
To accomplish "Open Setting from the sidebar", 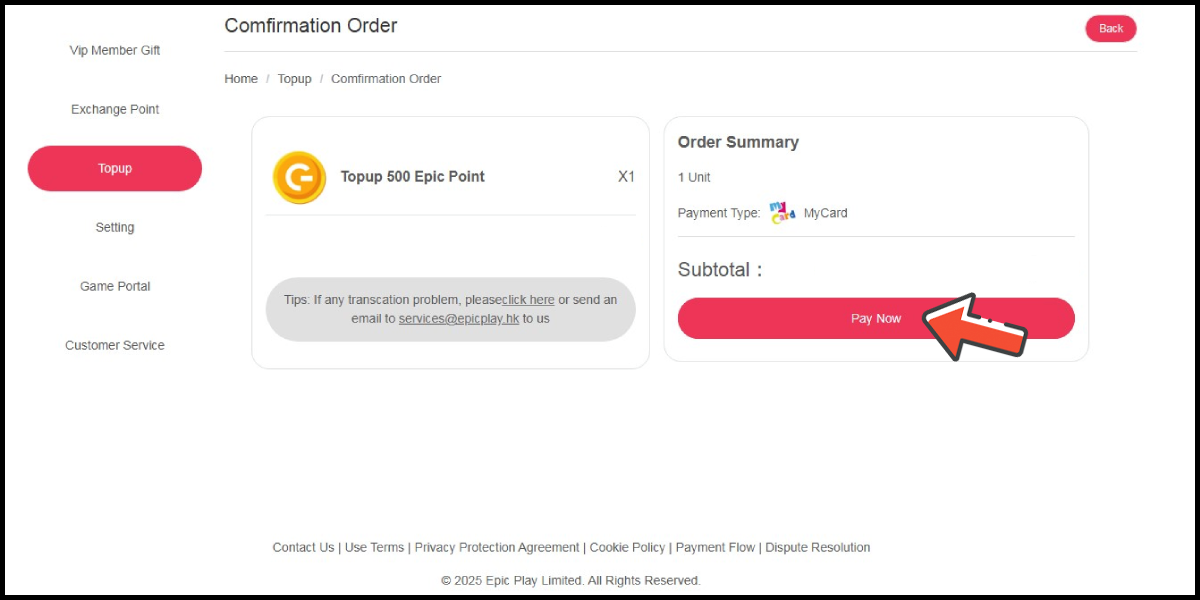I will (115, 228).
